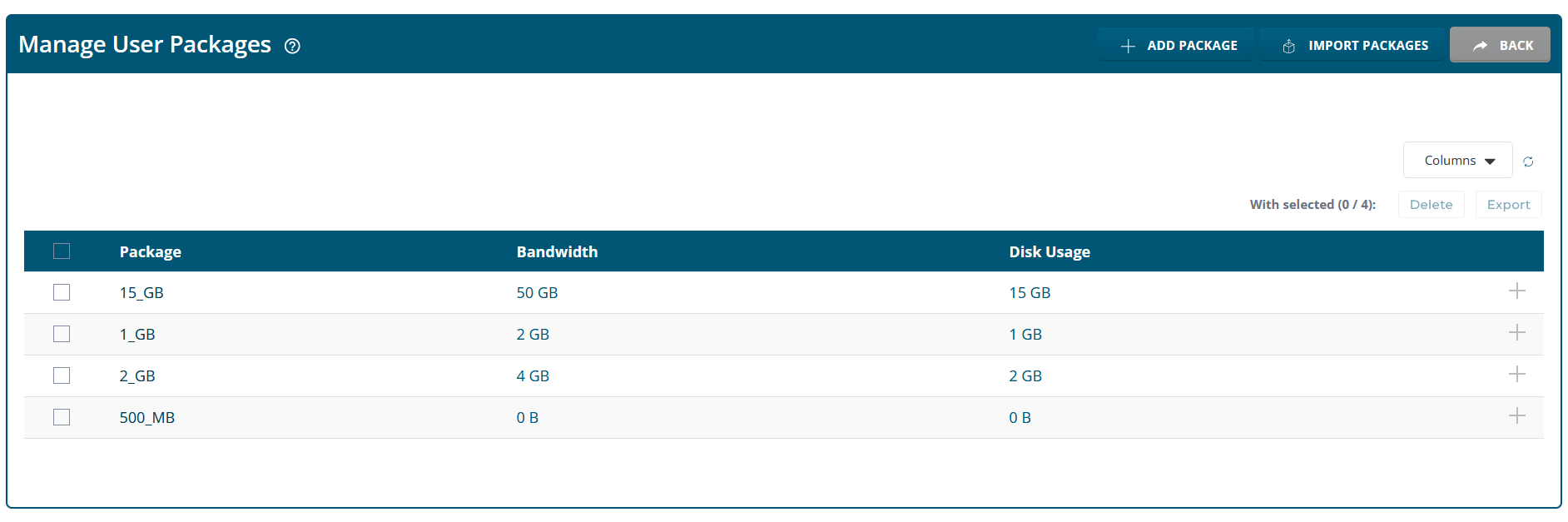Click the Delete button
This screenshot has height=522, width=1568.
click(1431, 204)
